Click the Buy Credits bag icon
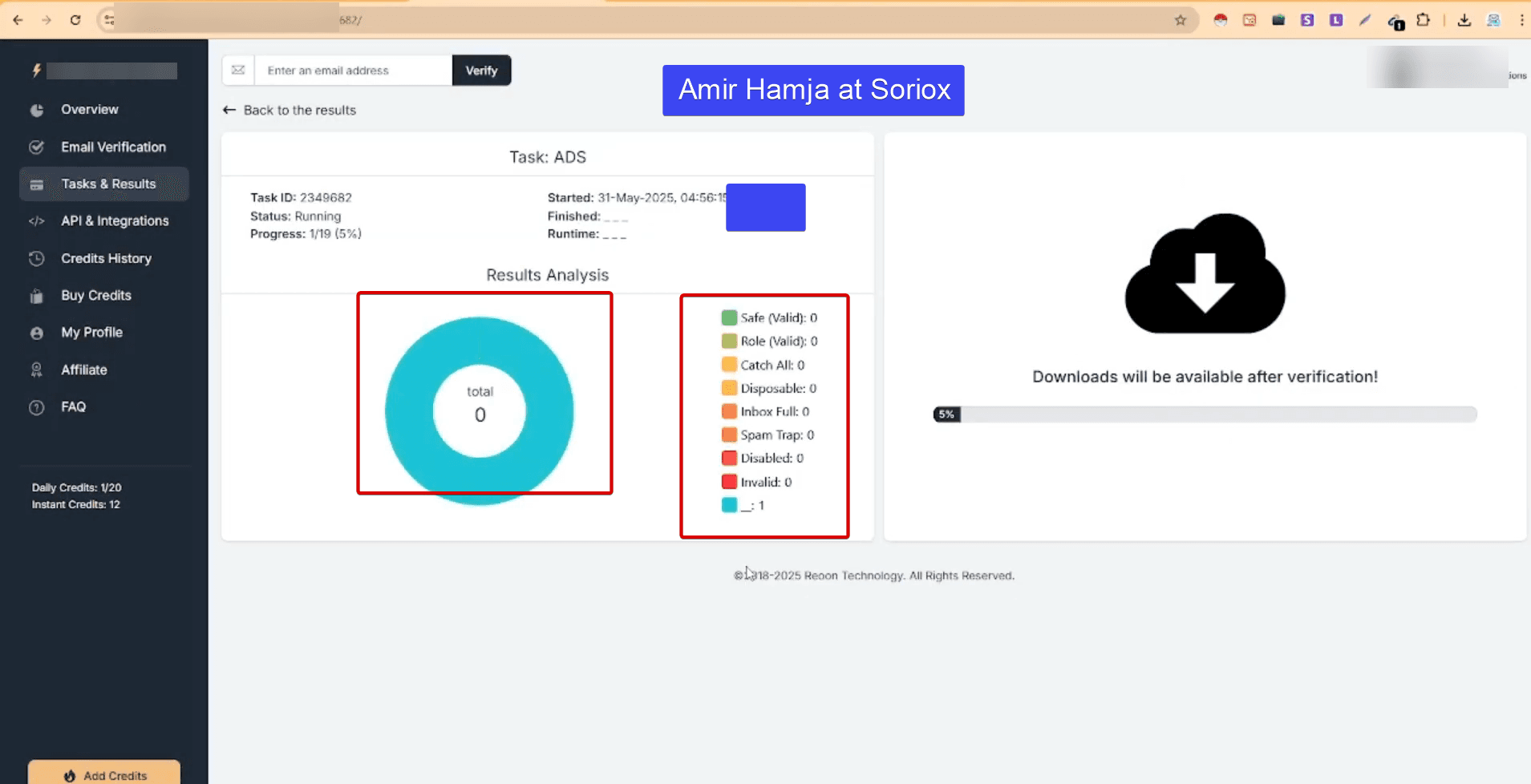 [37, 296]
